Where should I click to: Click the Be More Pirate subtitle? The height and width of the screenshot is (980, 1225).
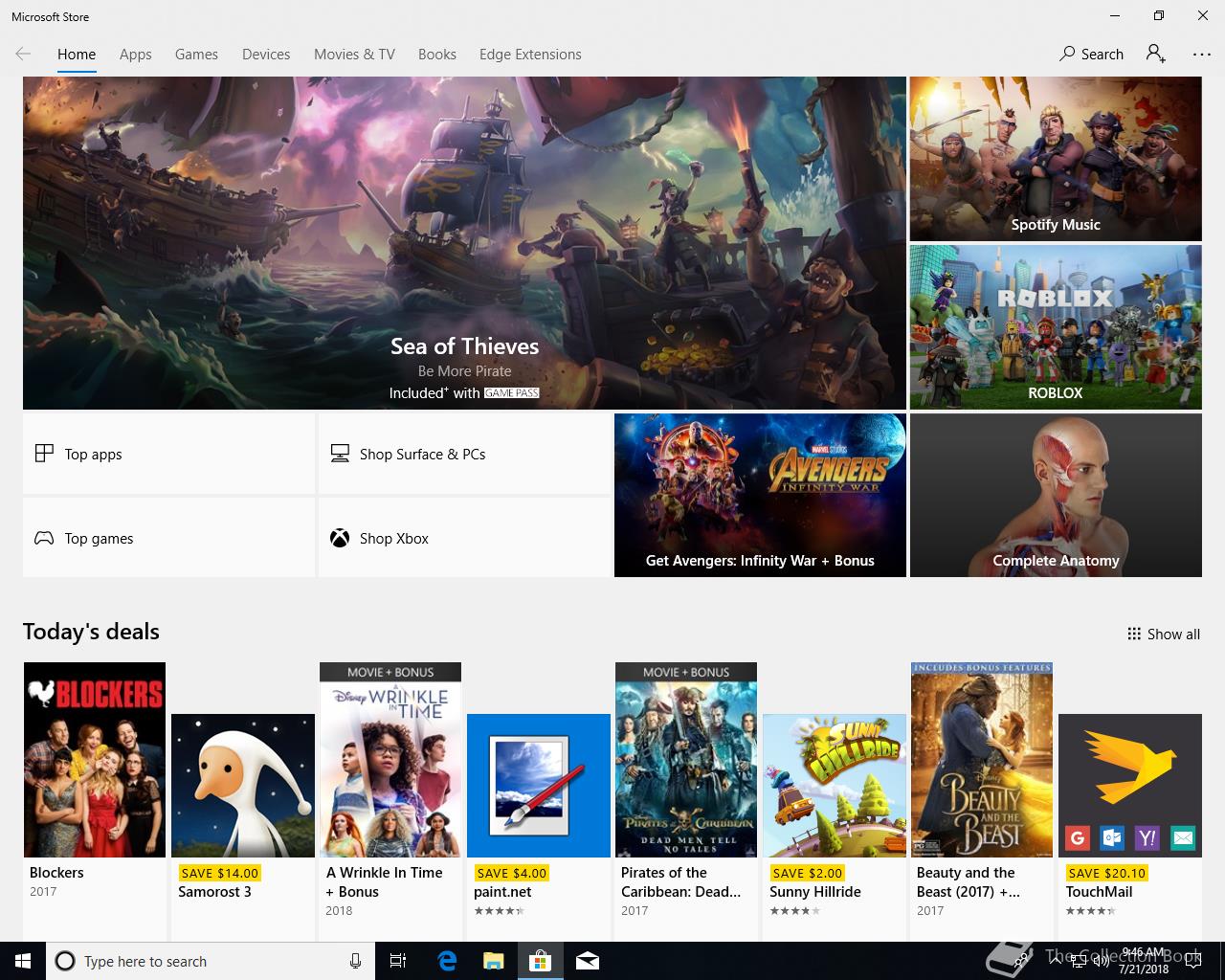[x=464, y=371]
